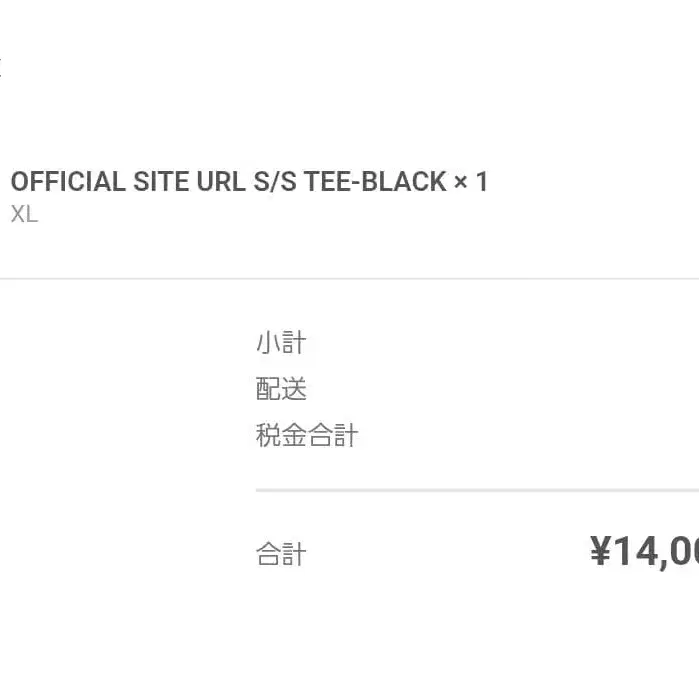699x699 pixels.
Task: Click the × 1 quantity indicator
Action: click(x=471, y=182)
